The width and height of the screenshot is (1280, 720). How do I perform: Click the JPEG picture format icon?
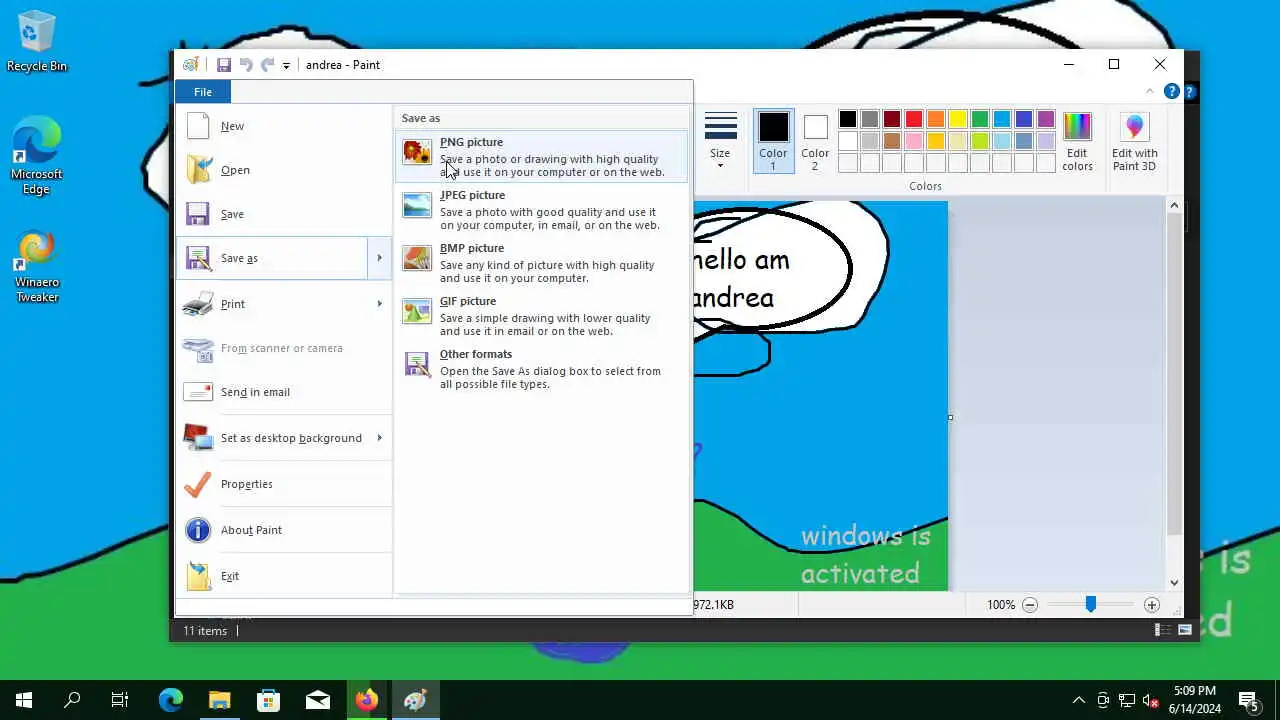coord(417,205)
